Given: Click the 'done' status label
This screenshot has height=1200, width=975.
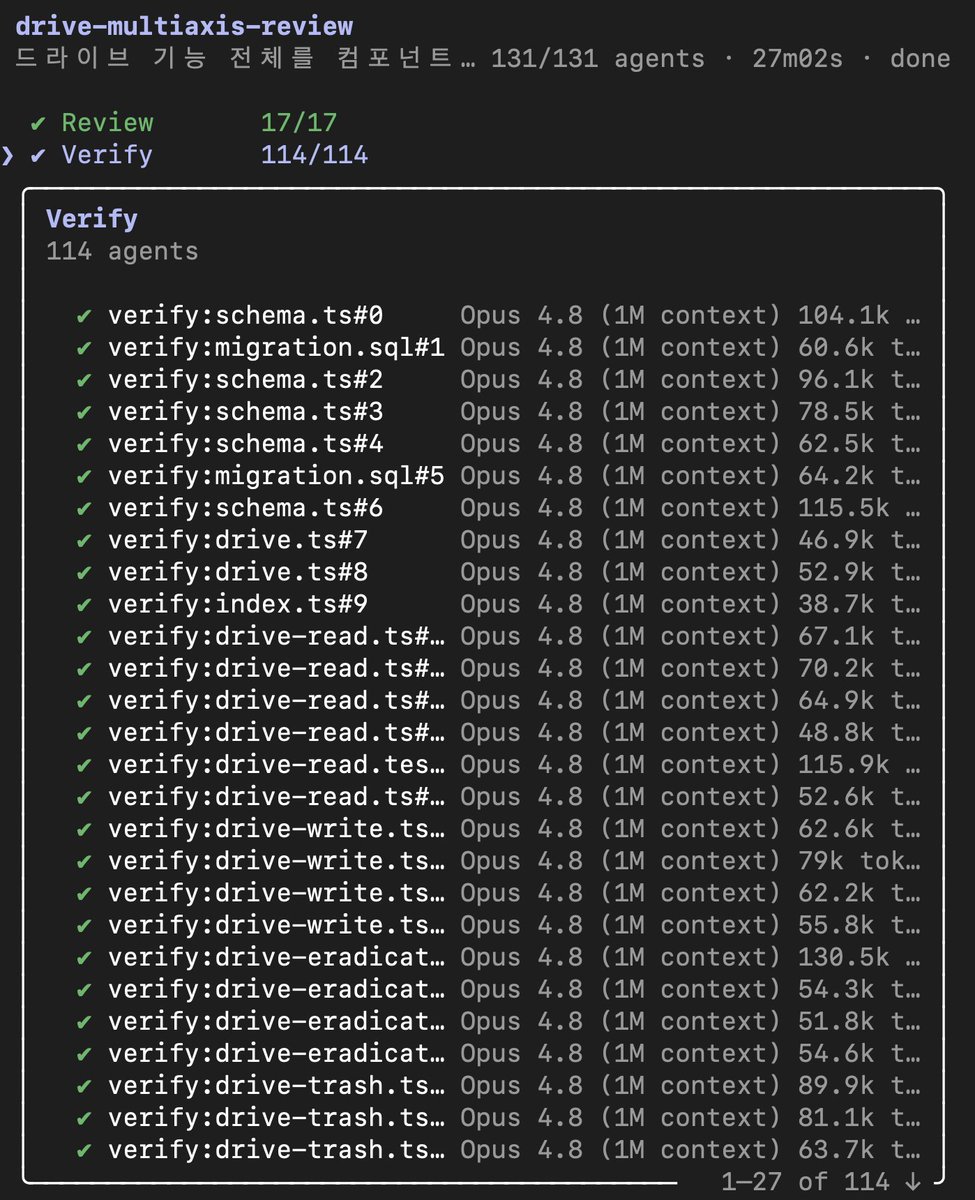Looking at the screenshot, I should 920,58.
